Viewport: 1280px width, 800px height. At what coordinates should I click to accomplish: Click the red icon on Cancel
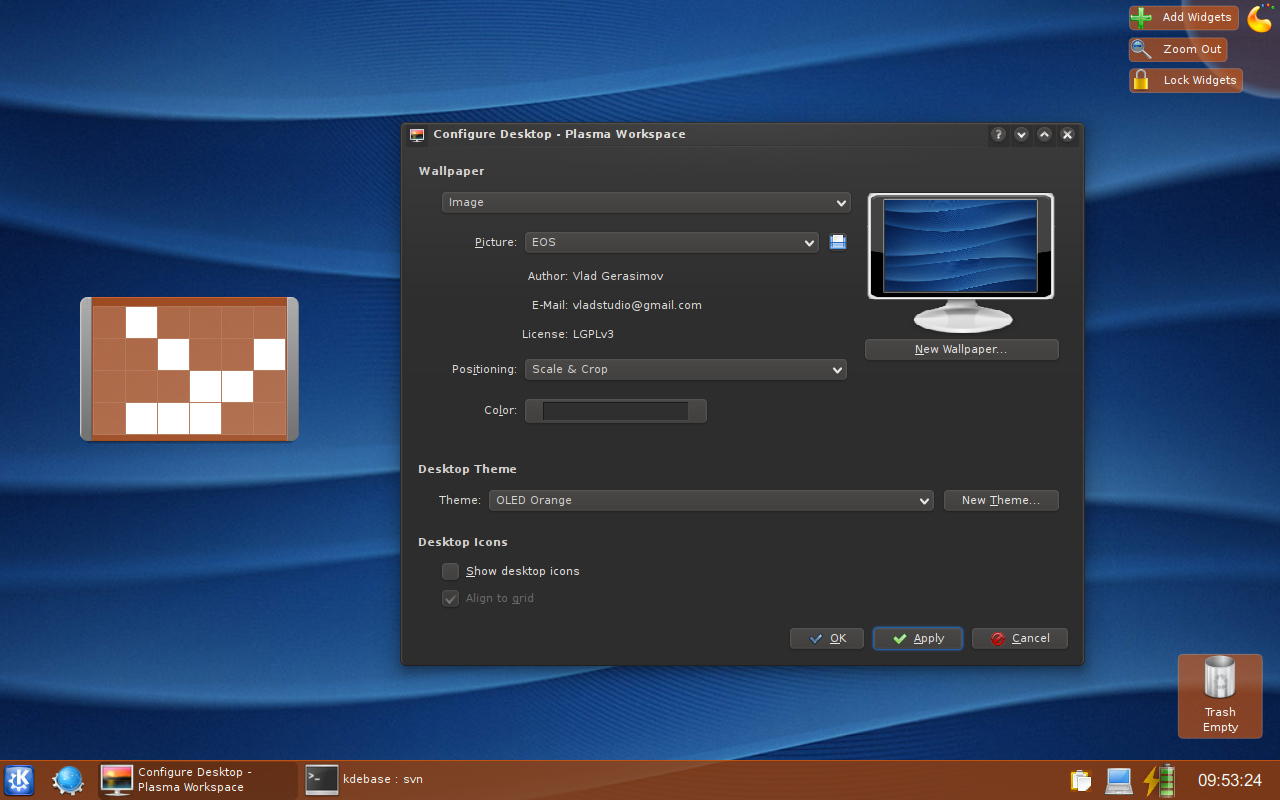(x=998, y=638)
